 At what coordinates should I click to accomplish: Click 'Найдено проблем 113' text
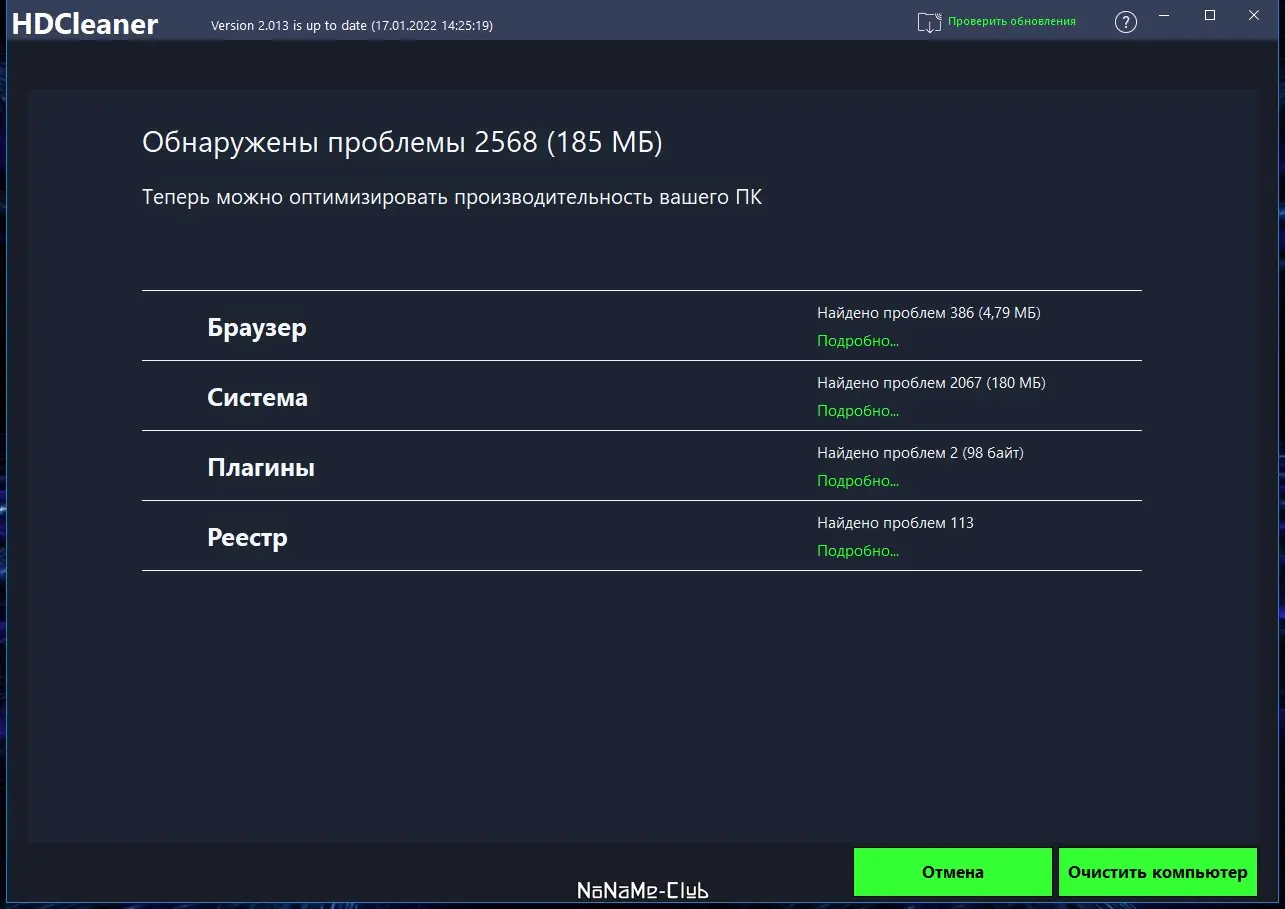click(895, 523)
